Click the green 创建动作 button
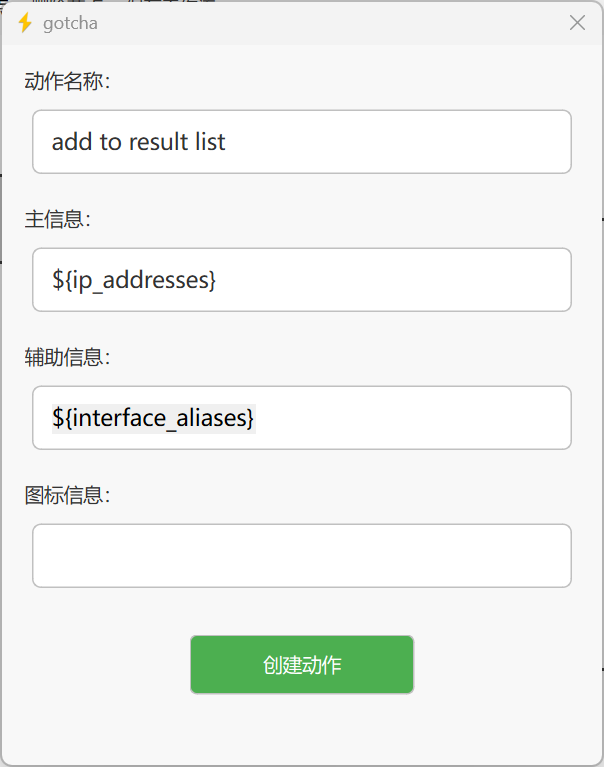Screen dimensions: 604x767 (302, 664)
